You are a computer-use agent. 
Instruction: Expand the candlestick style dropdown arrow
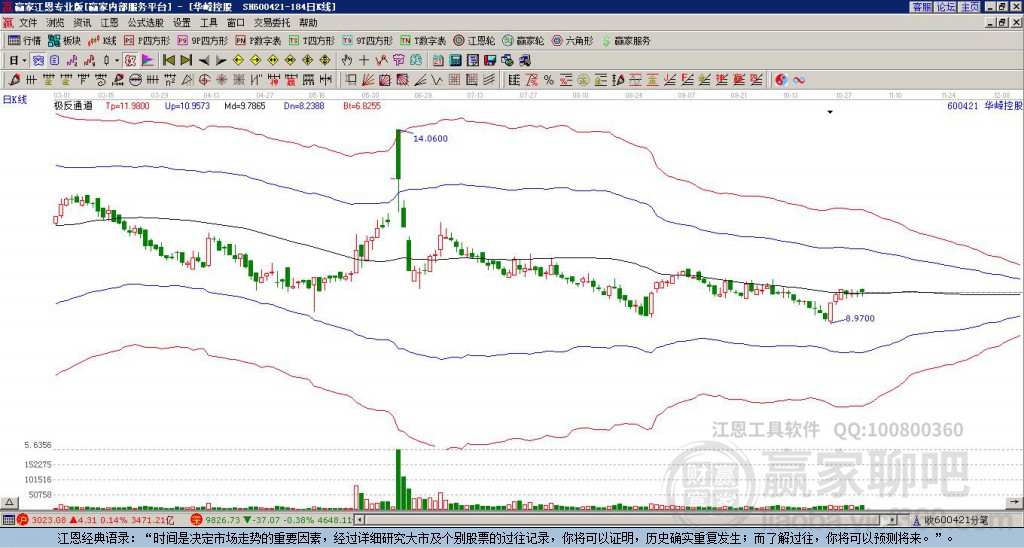[117, 61]
